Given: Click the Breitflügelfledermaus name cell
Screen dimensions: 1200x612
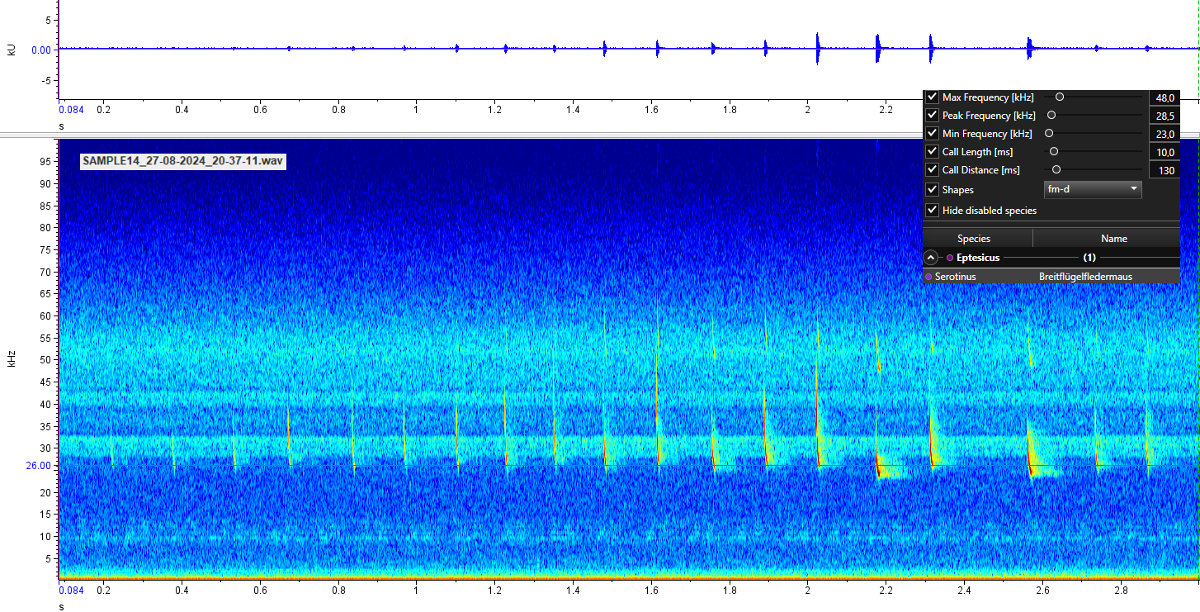Looking at the screenshot, I should (1085, 276).
